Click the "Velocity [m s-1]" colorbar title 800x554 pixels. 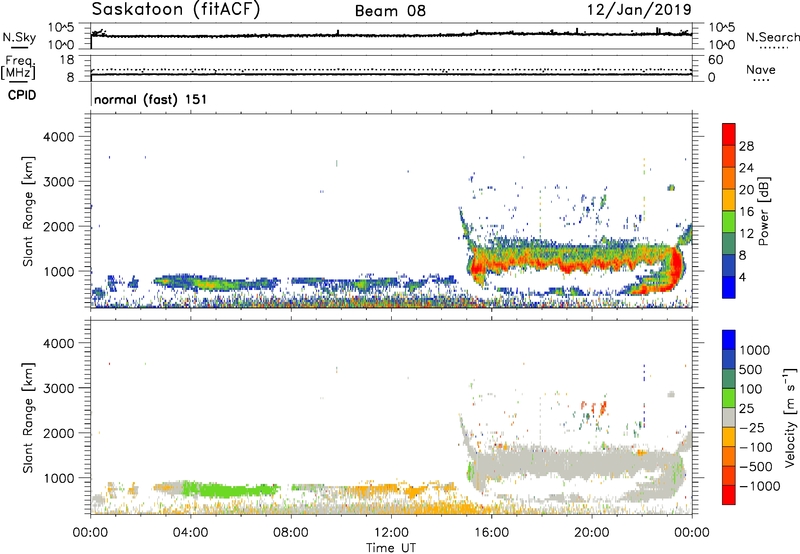[790, 417]
